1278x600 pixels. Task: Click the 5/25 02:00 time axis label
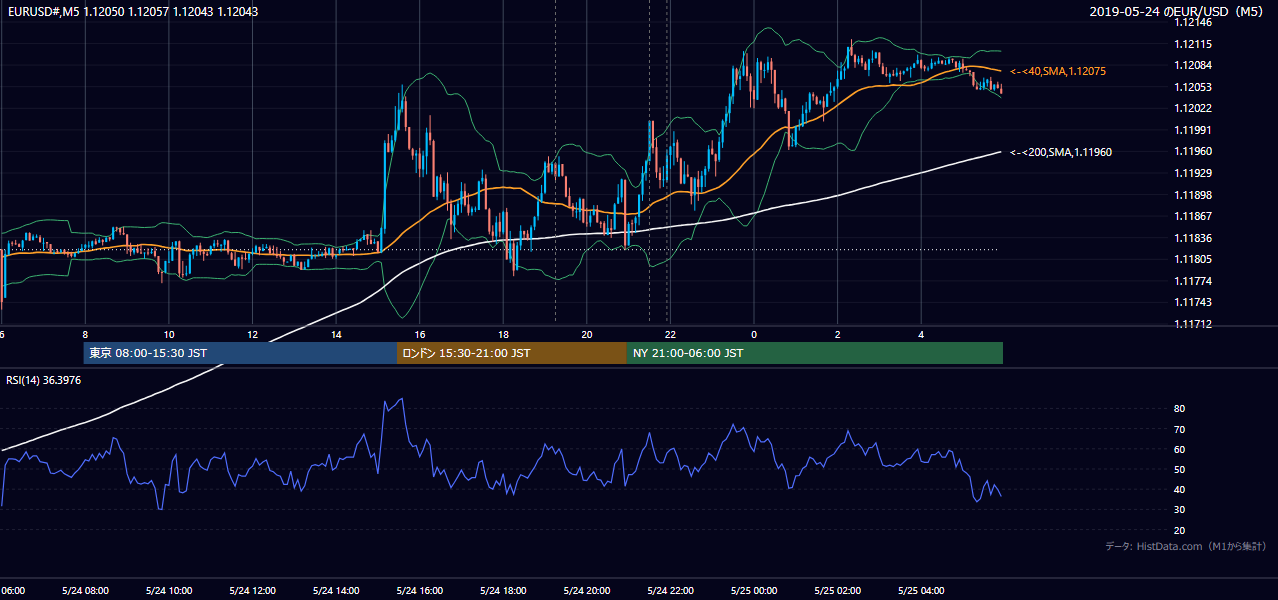(837, 591)
